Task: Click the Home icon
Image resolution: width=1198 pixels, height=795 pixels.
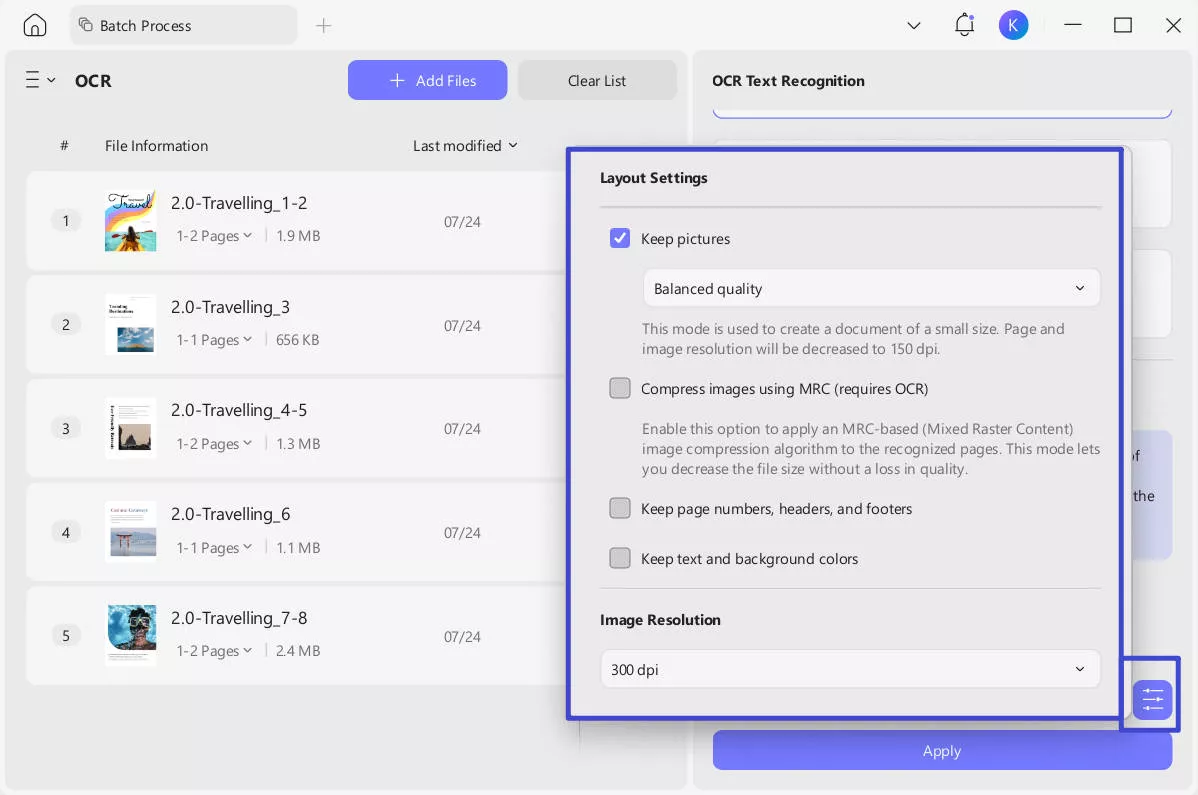Action: [x=35, y=26]
